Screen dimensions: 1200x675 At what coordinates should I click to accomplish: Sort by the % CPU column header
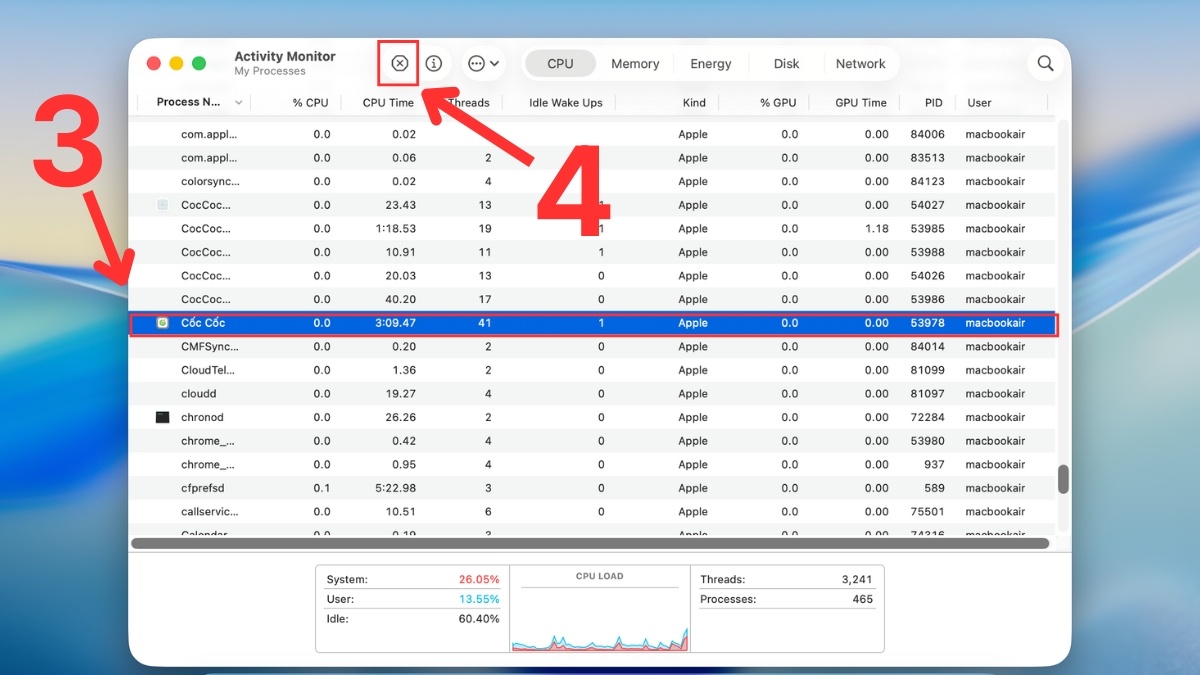(310, 103)
